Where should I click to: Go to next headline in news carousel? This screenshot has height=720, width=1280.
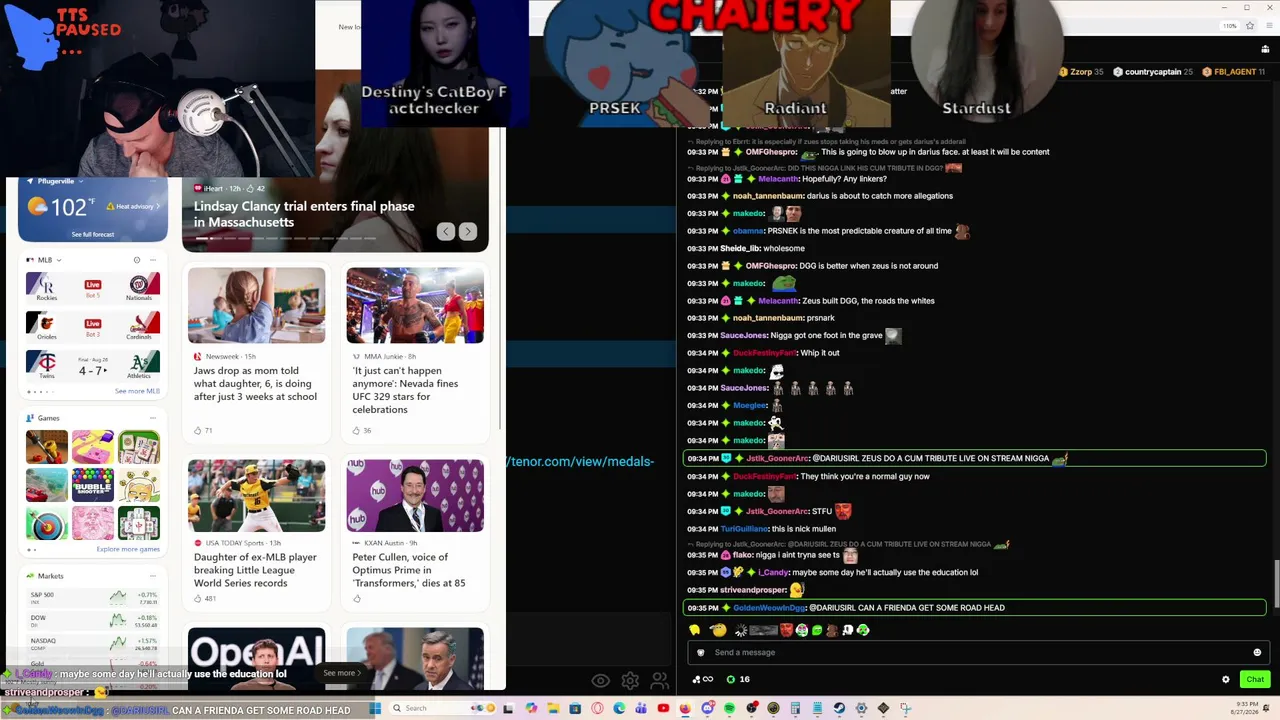pos(468,232)
